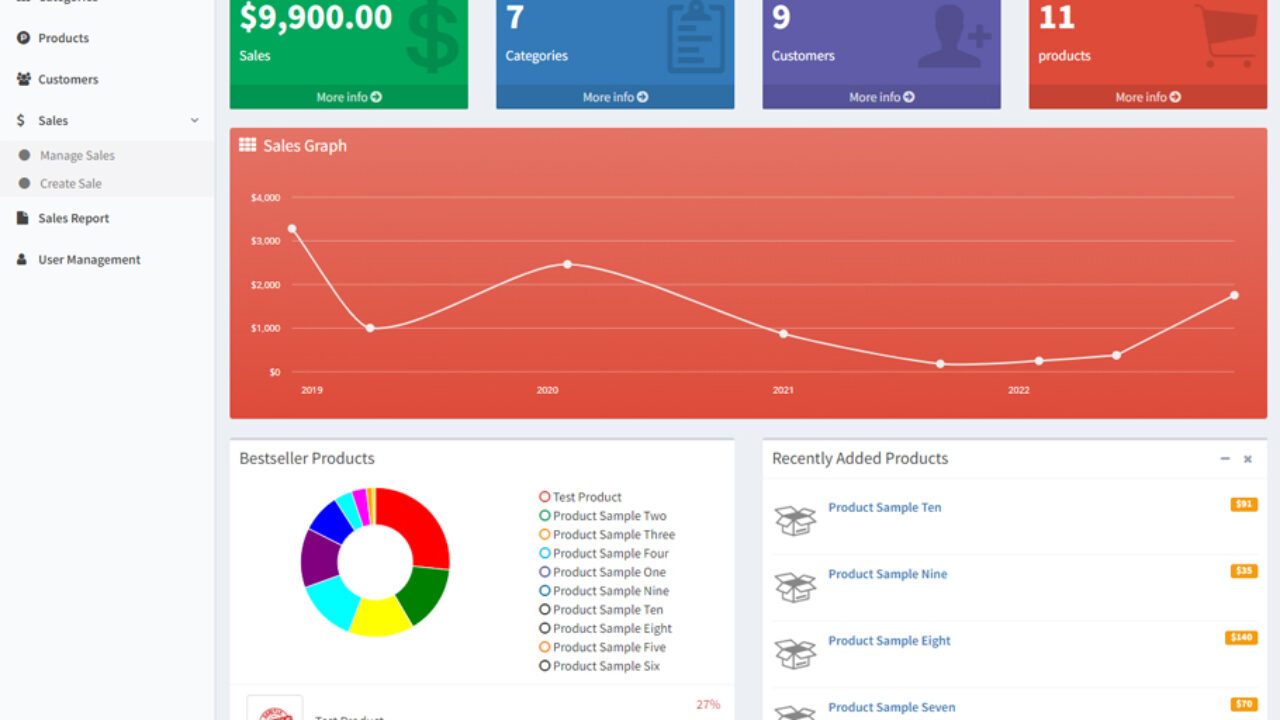Click the $140 price badge
1280x720 pixels.
pos(1241,637)
